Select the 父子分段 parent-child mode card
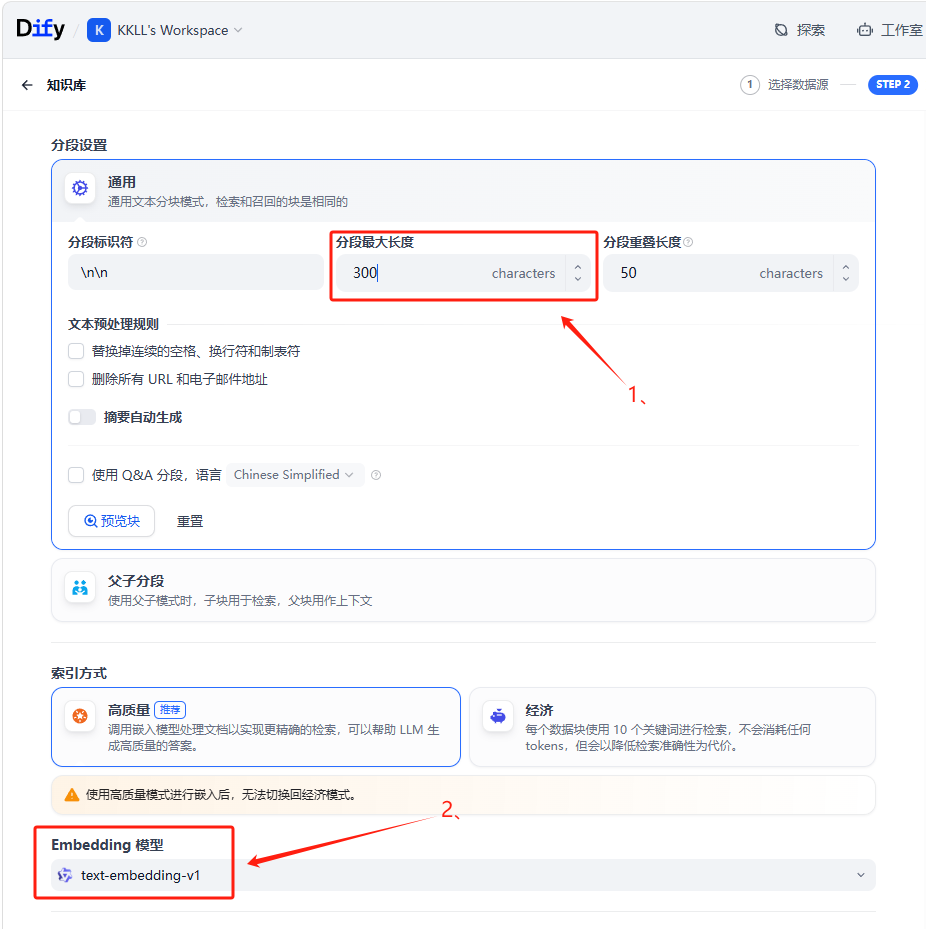This screenshot has width=926, height=929. point(463,590)
